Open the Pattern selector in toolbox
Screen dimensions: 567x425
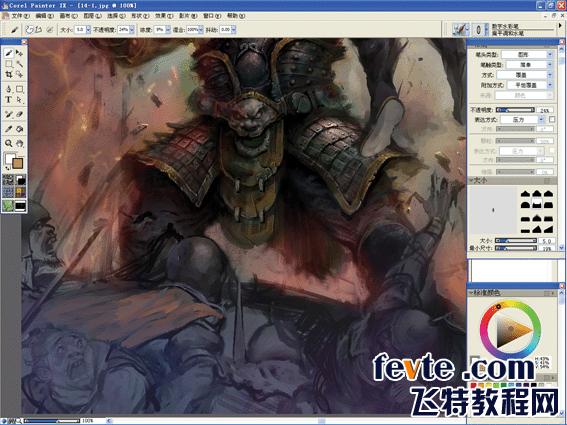8,192
